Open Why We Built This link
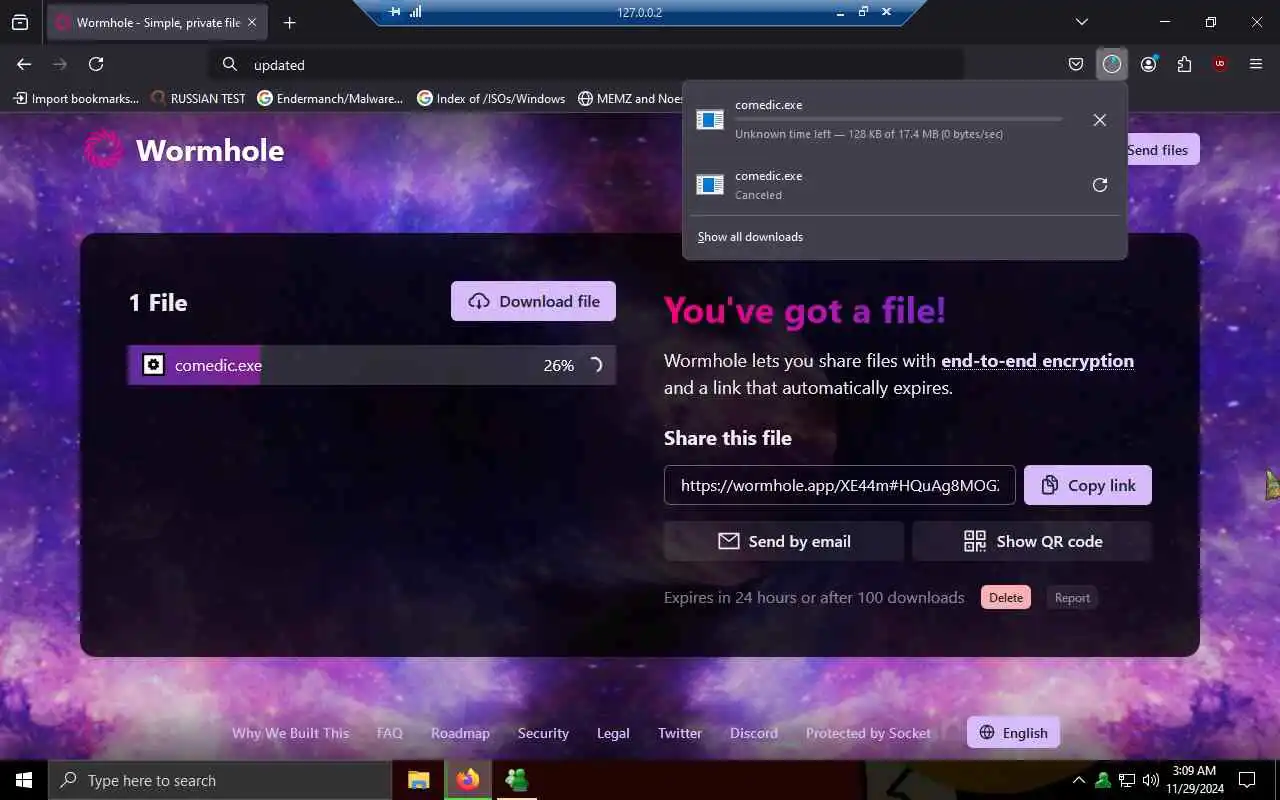The height and width of the screenshot is (800, 1280). point(291,733)
